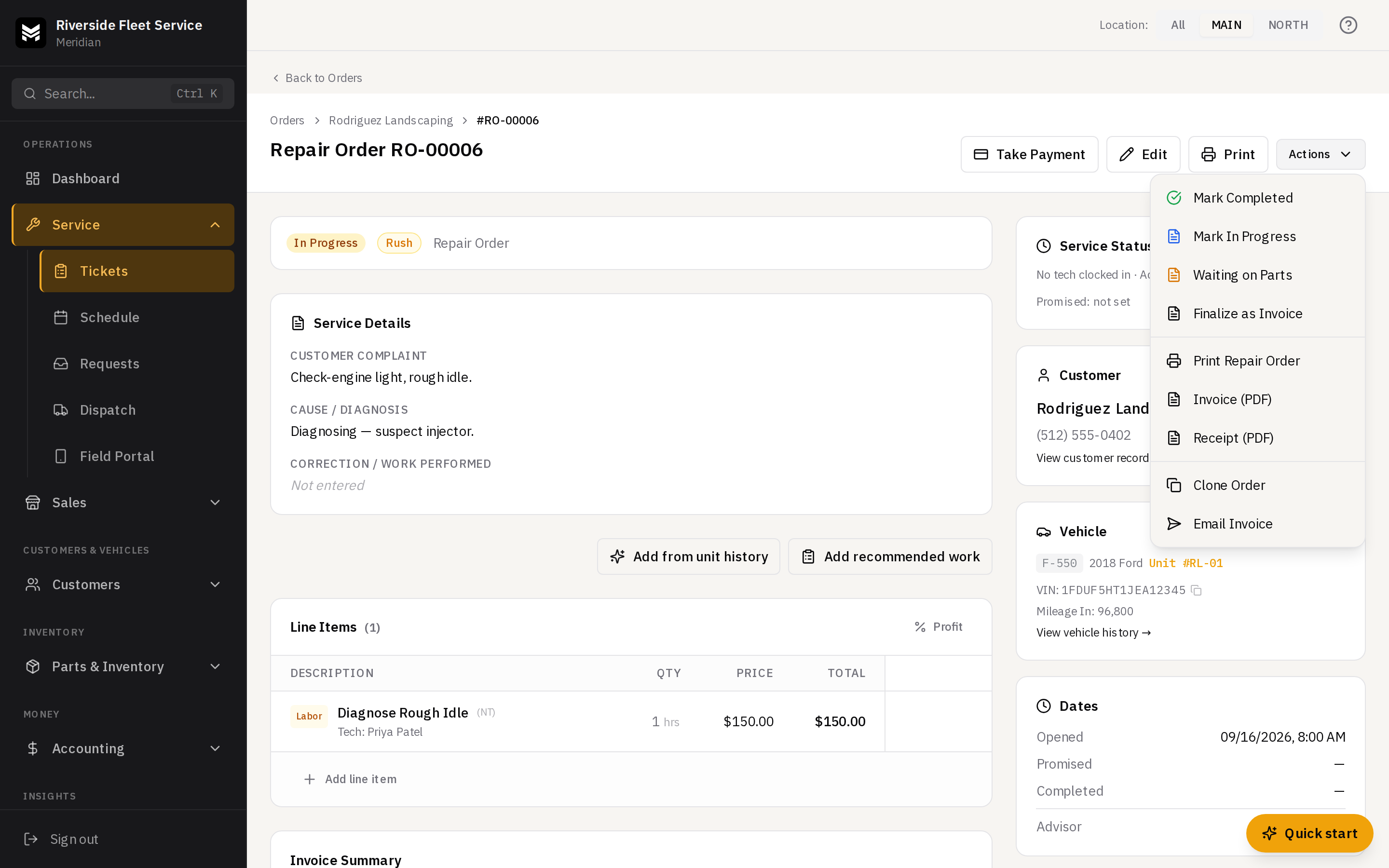The width and height of the screenshot is (1389, 868).
Task: Print the repair order from header
Action: (1228, 154)
